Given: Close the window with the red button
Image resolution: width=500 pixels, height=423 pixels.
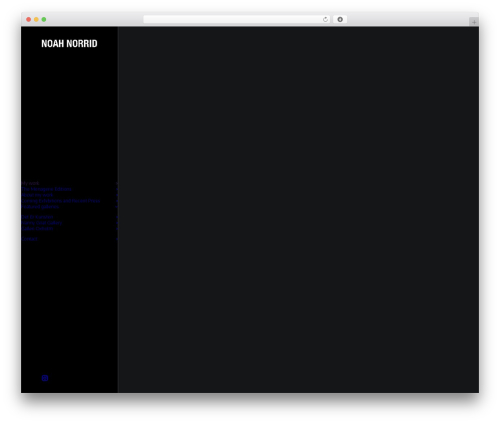Looking at the screenshot, I should point(29,19).
